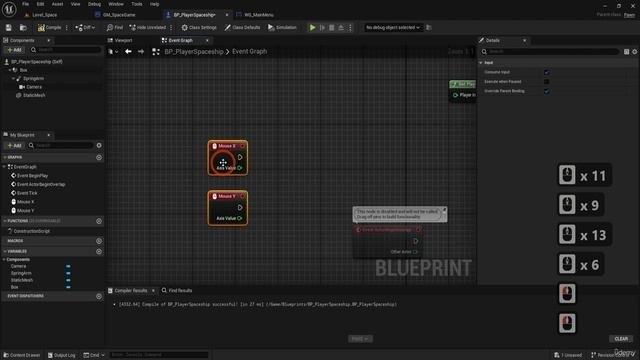Open Class Settings
640x360 pixels.
[199, 27]
